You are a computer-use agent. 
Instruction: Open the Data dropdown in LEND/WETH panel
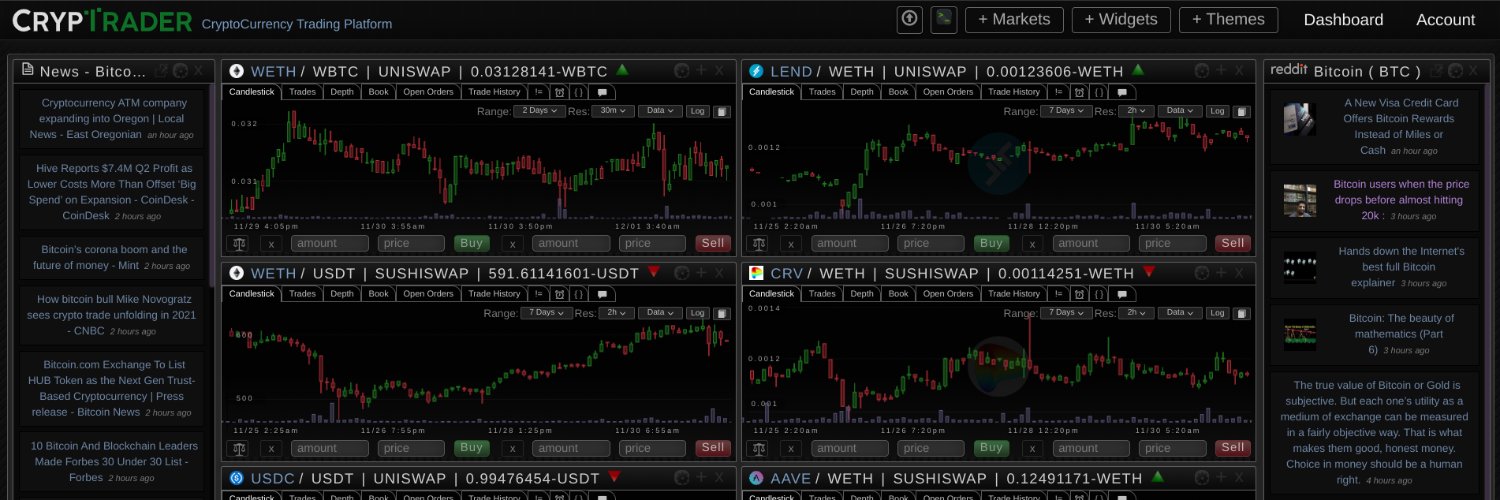tap(1180, 111)
